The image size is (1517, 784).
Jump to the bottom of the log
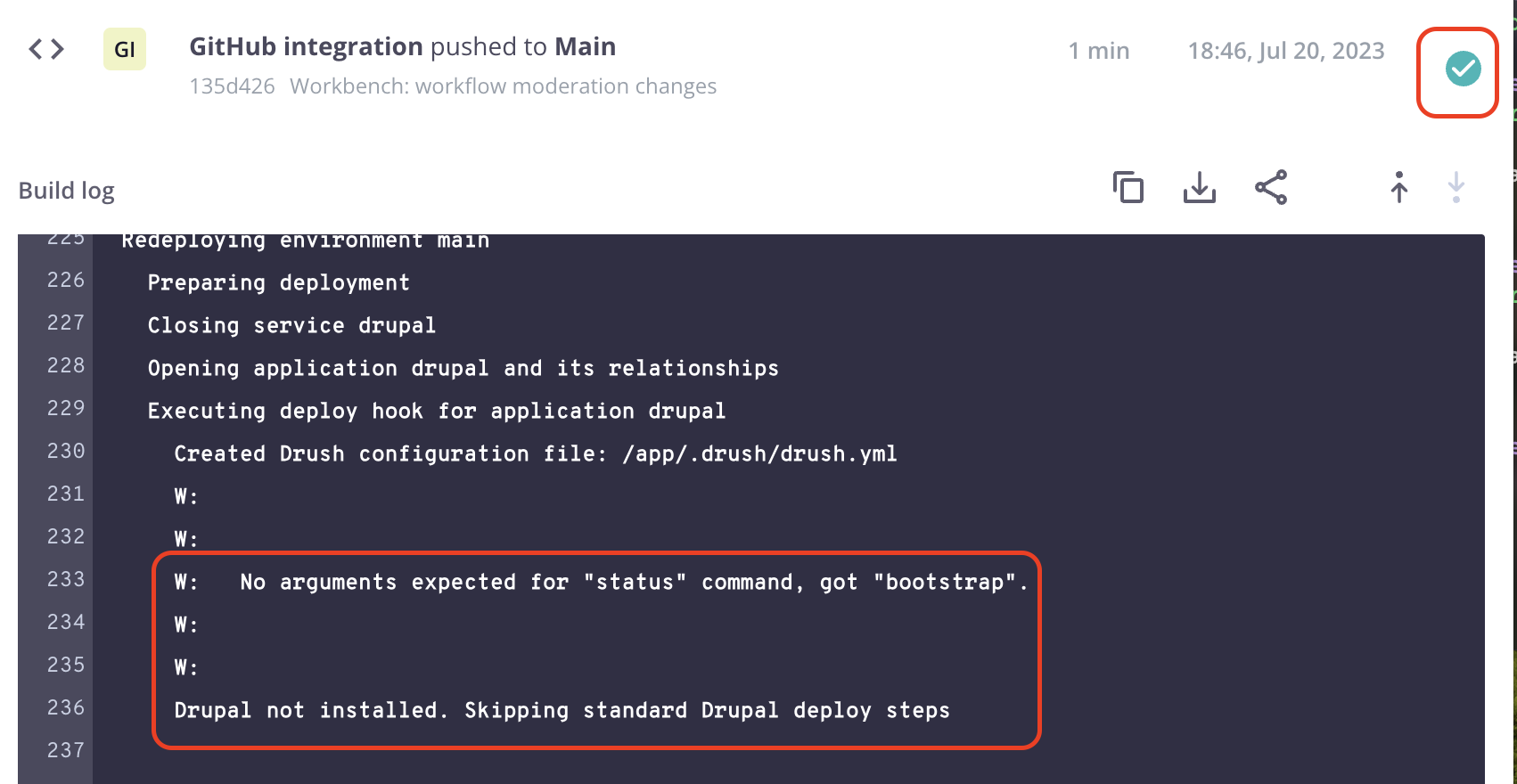(x=1455, y=188)
